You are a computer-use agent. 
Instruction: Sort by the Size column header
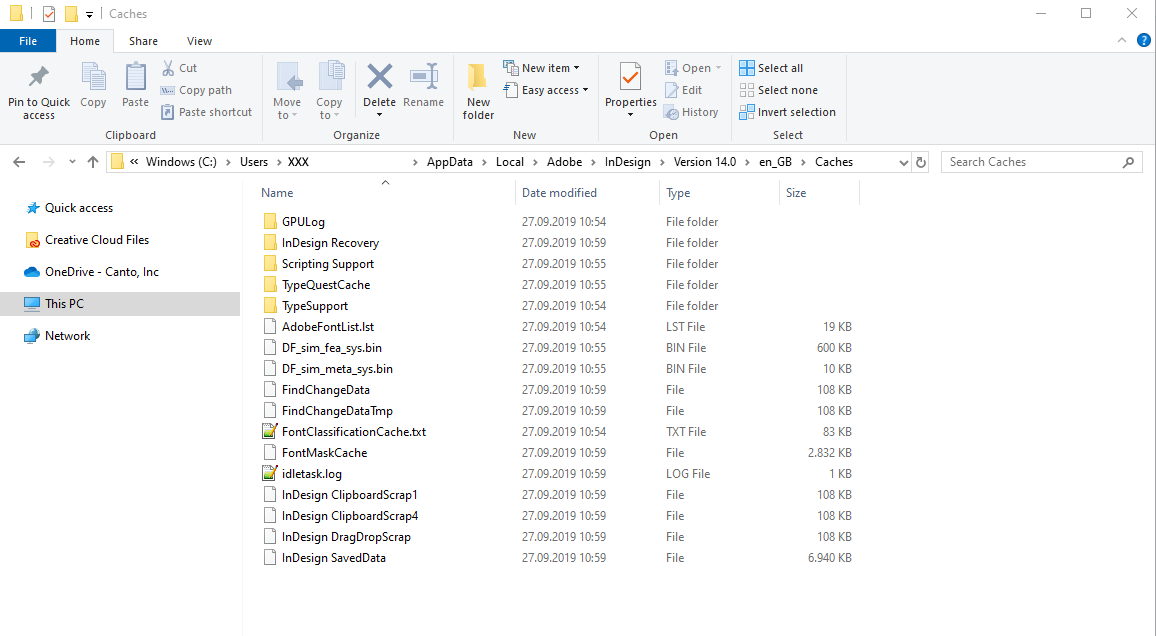(795, 193)
